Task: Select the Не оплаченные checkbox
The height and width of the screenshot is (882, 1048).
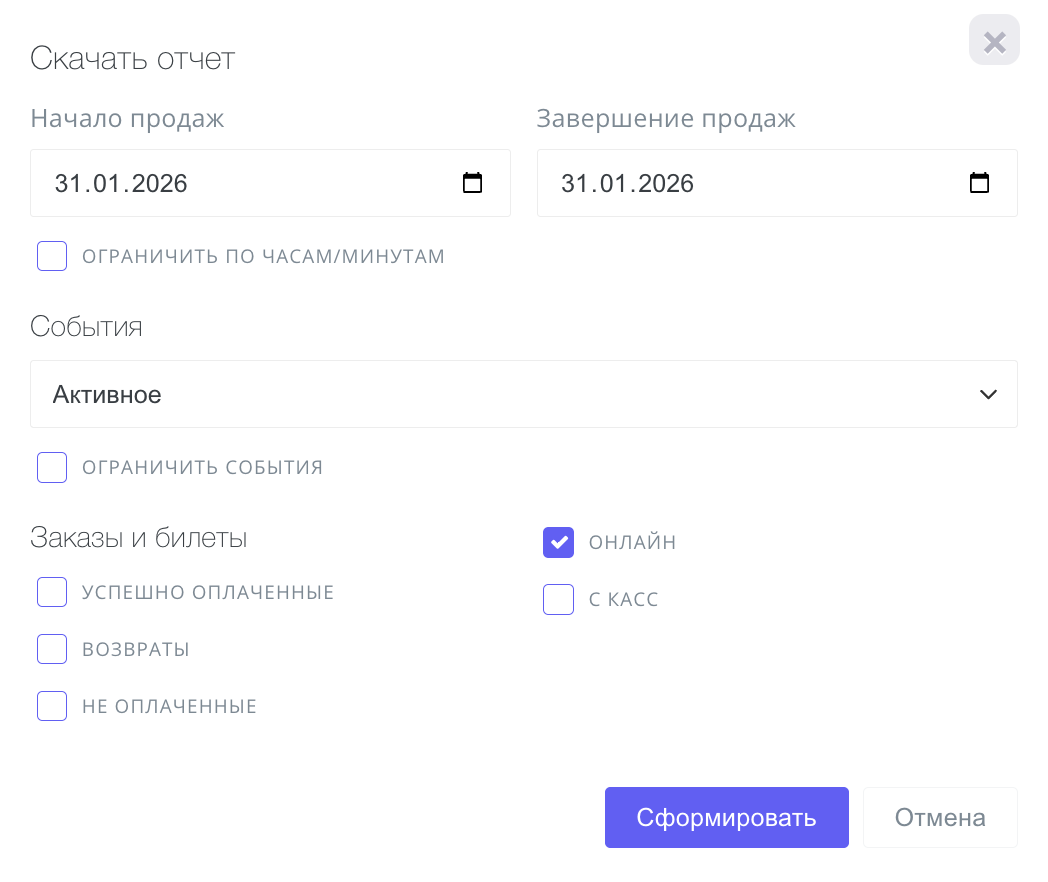Action: click(52, 706)
